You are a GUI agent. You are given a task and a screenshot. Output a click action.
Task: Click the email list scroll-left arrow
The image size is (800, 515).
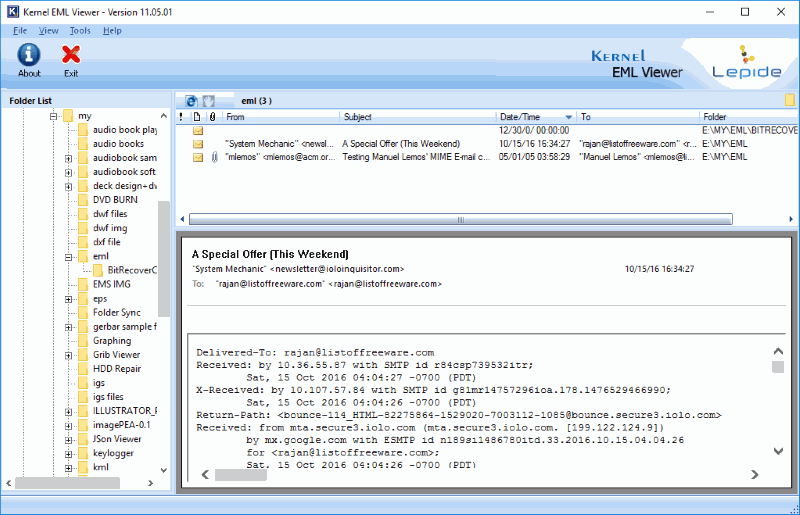point(183,219)
